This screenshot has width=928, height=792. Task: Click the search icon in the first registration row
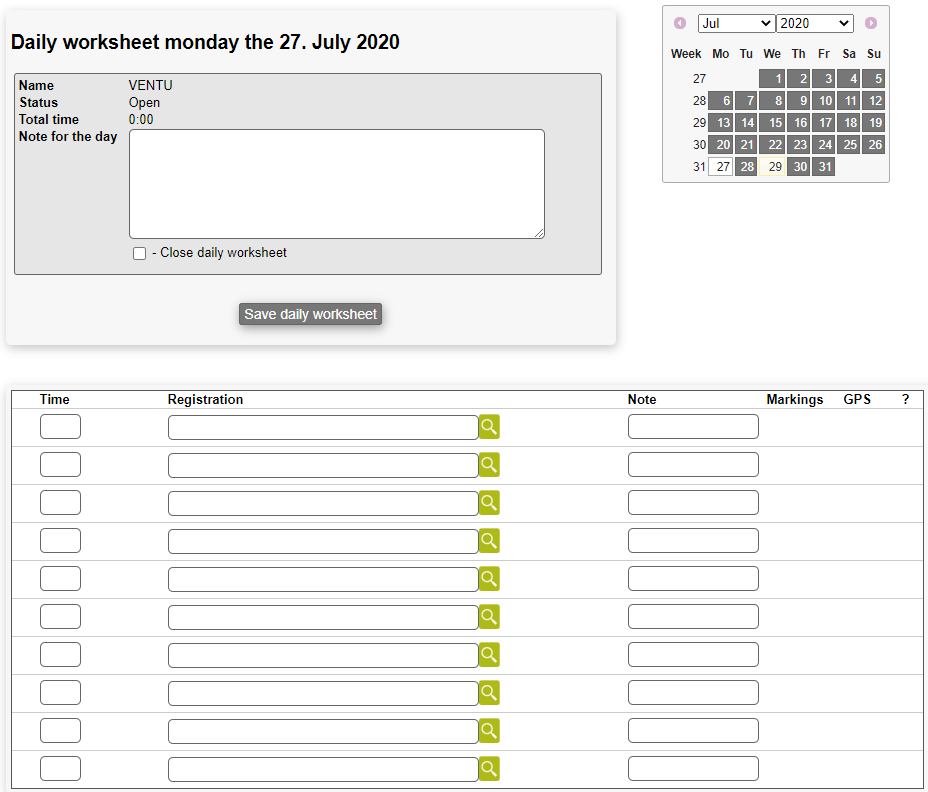488,427
